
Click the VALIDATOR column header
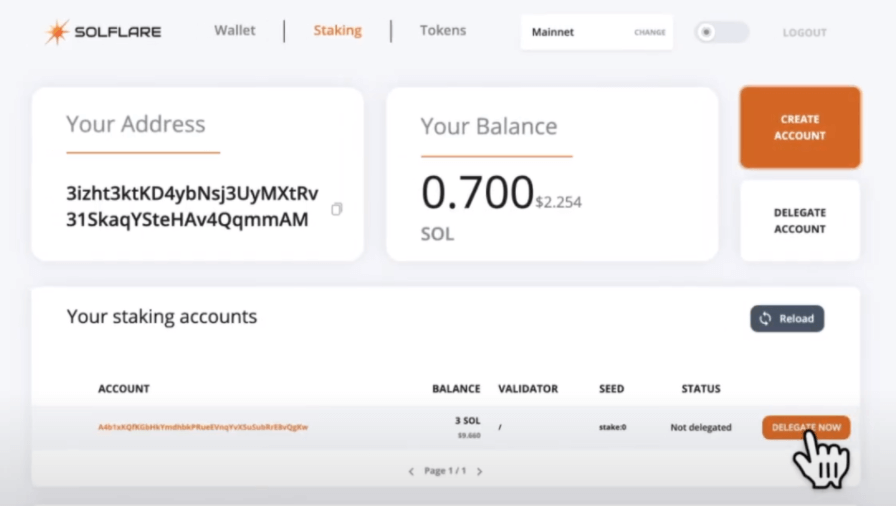pos(528,389)
